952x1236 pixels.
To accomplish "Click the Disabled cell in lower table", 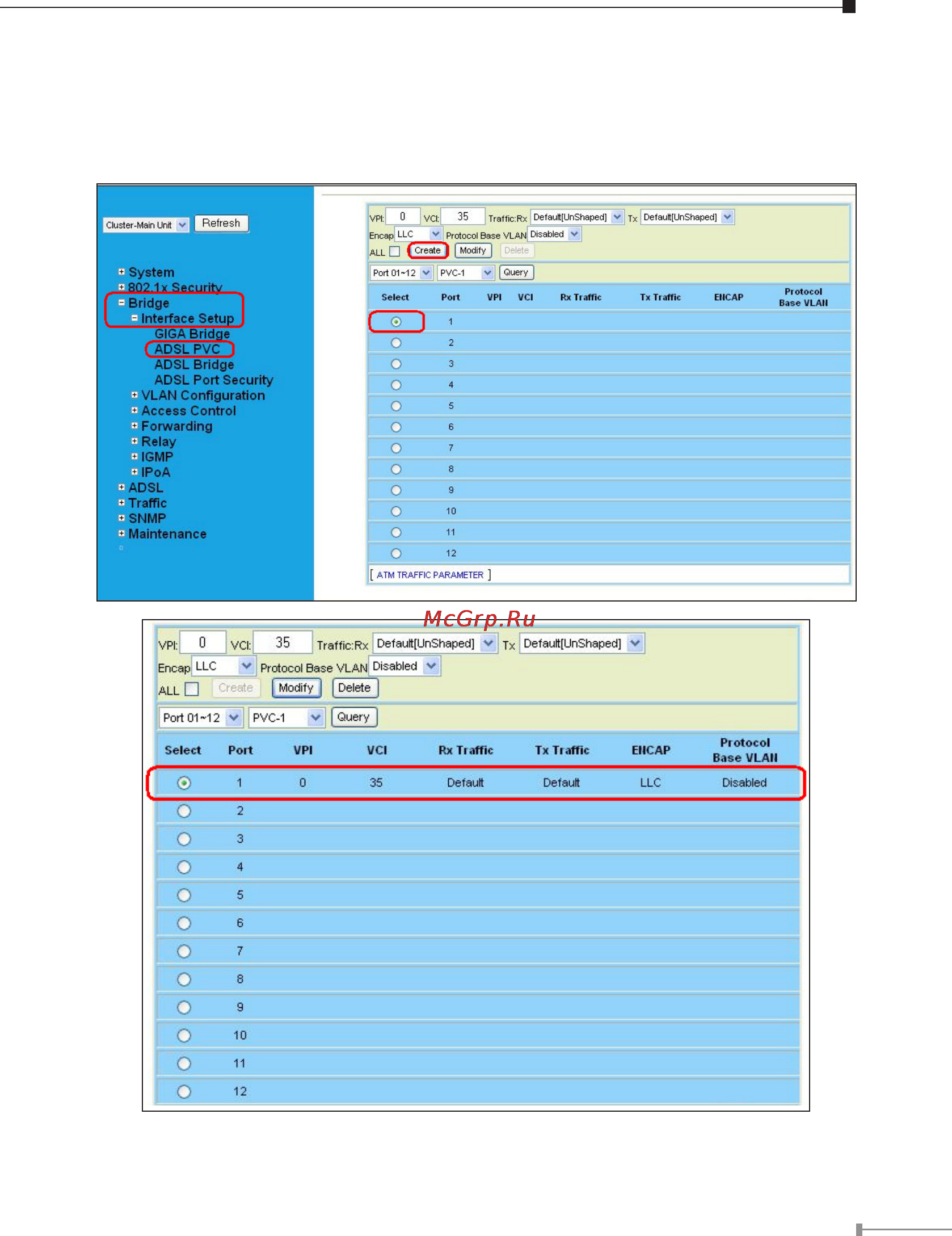I will [744, 783].
